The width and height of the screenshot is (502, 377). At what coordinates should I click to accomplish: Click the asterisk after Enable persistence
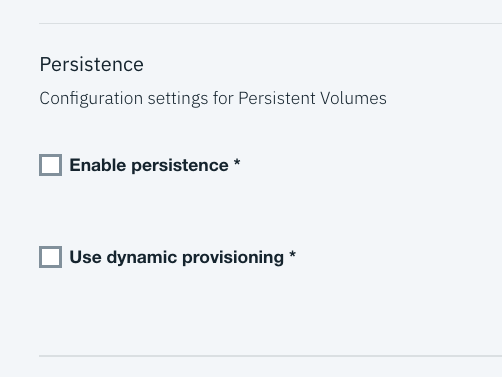click(x=237, y=163)
